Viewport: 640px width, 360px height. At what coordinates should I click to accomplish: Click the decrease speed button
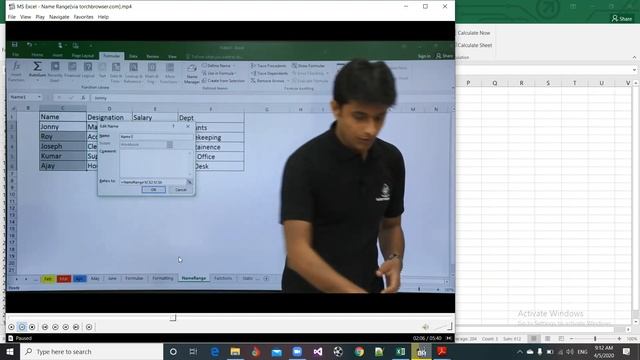pyautogui.click(x=55, y=327)
